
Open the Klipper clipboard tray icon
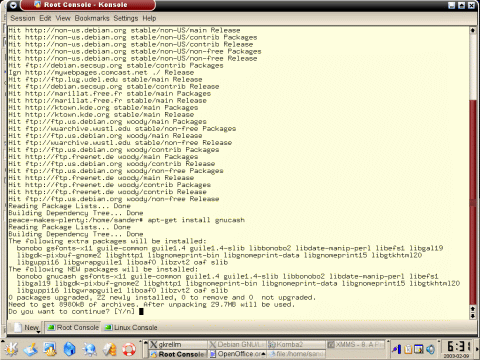[x=408, y=349]
